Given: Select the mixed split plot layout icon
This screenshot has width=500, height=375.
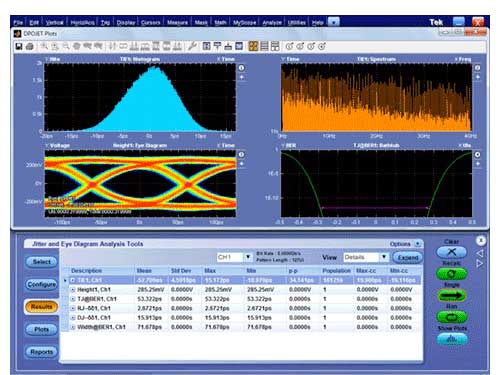Looking at the screenshot, I should 275,46.
